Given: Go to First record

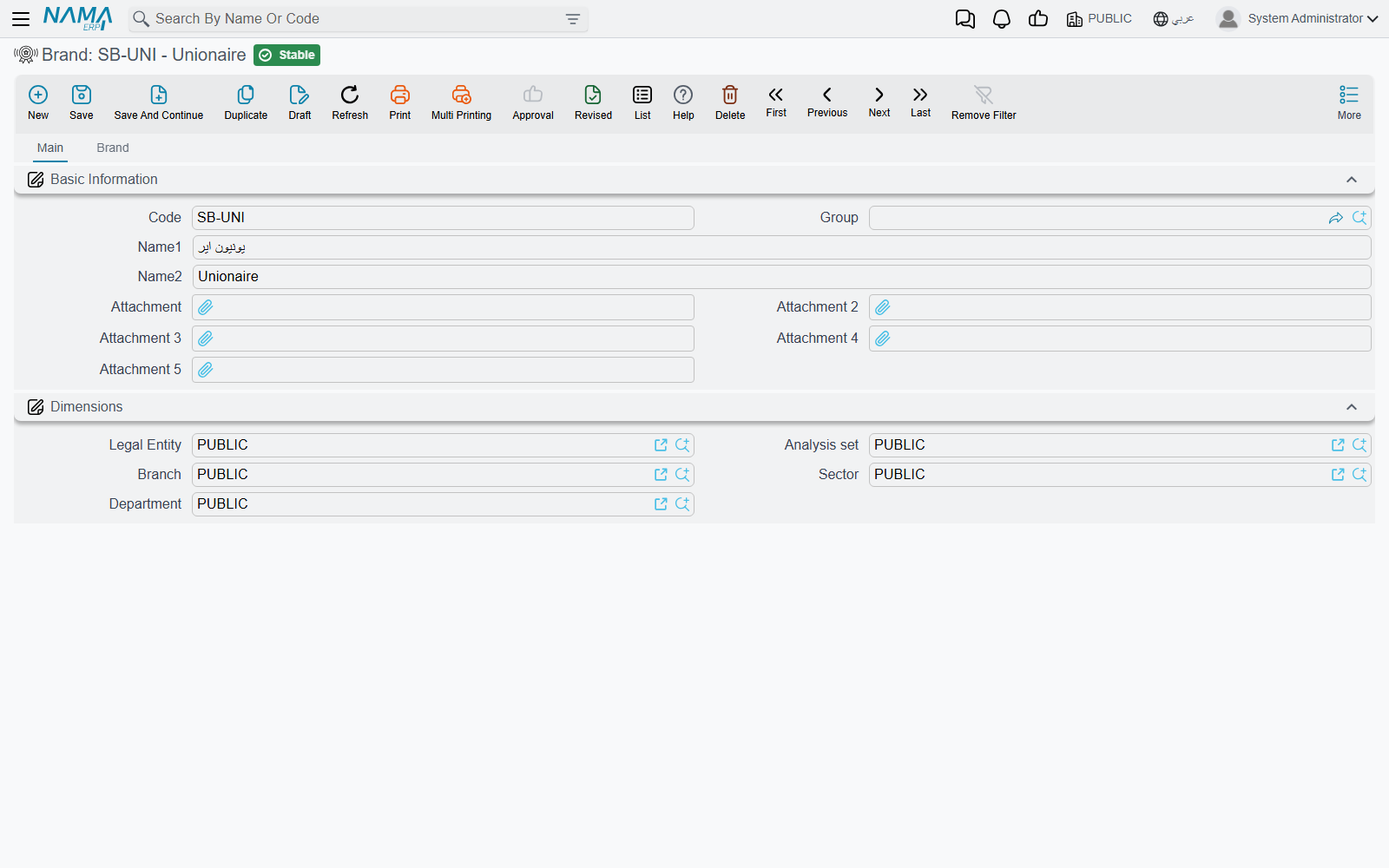Looking at the screenshot, I should pos(776,102).
